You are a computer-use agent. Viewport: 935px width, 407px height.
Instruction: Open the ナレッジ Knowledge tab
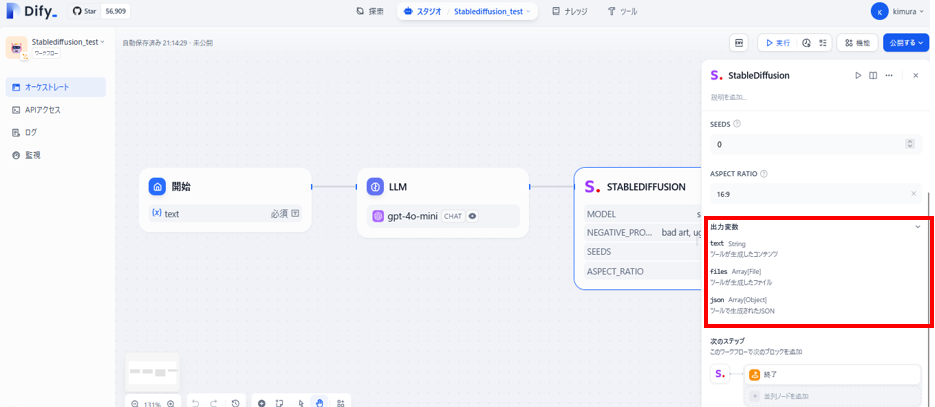[569, 11]
